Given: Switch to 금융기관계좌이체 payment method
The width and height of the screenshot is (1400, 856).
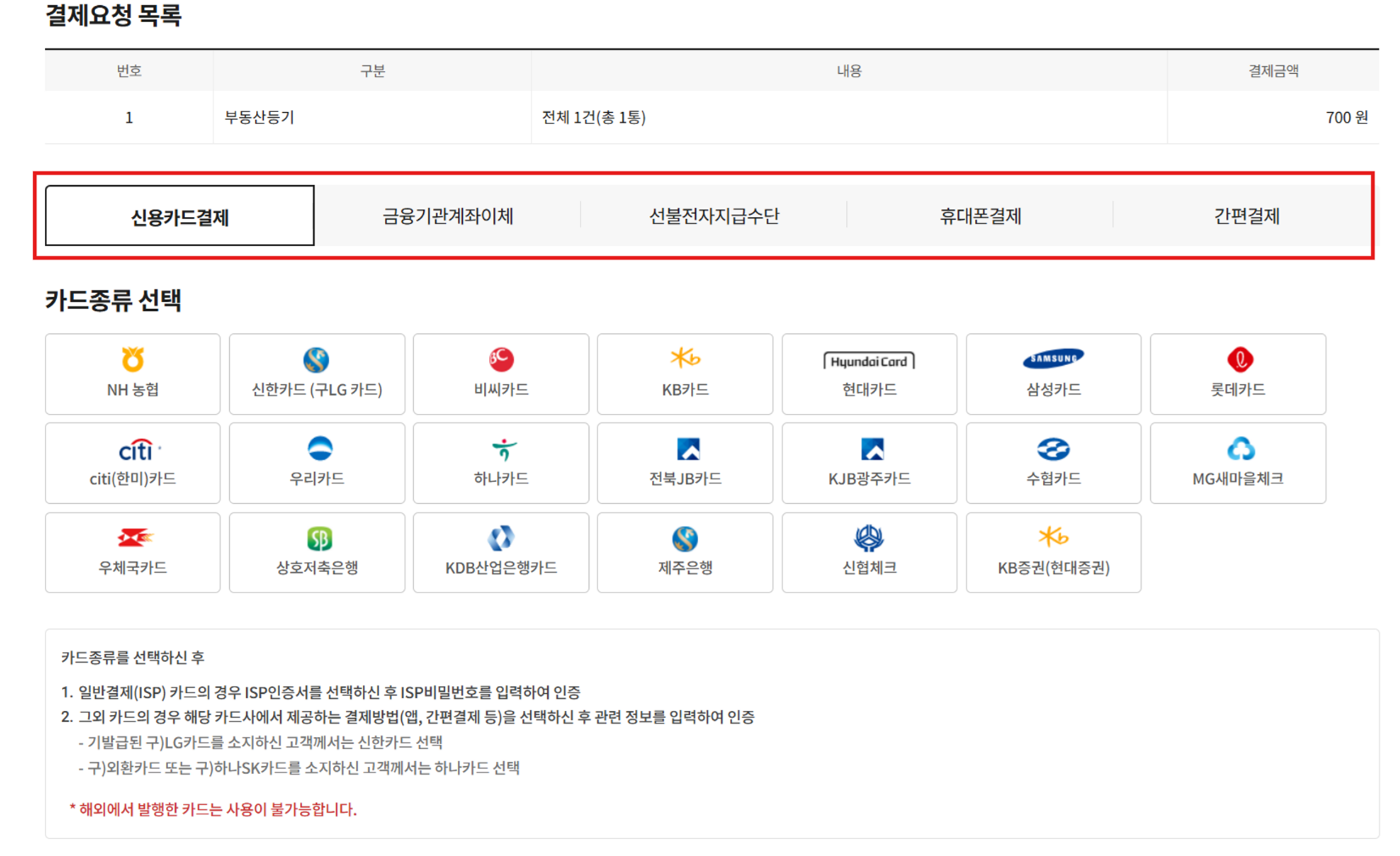Looking at the screenshot, I should click(448, 215).
